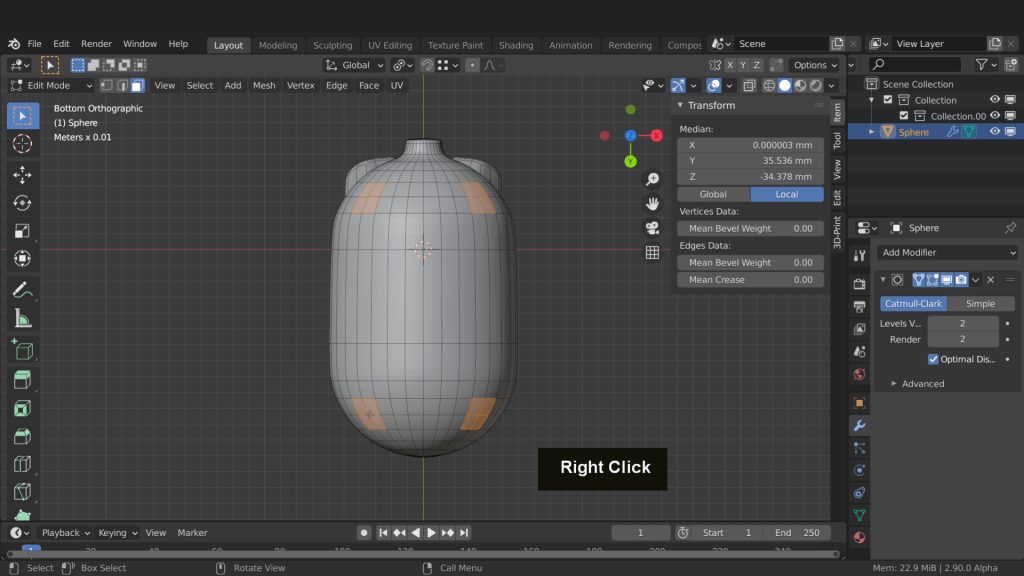
Task: Select the Simple subdivision type
Action: 980,304
